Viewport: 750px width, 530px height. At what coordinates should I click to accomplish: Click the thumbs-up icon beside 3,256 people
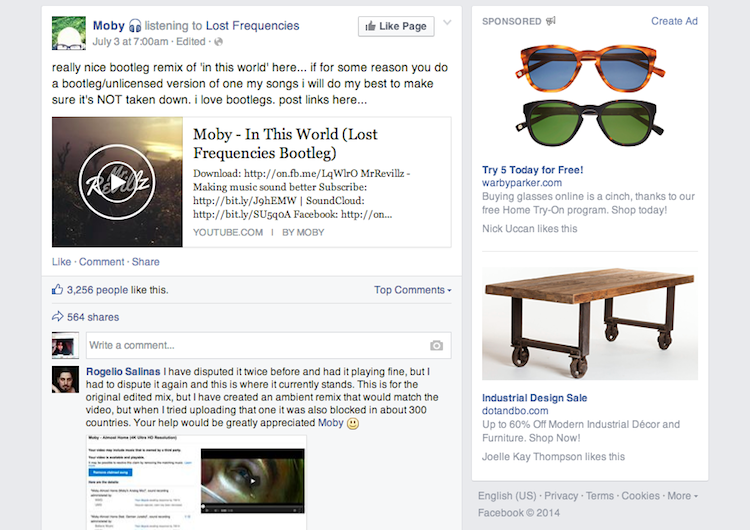pos(57,289)
